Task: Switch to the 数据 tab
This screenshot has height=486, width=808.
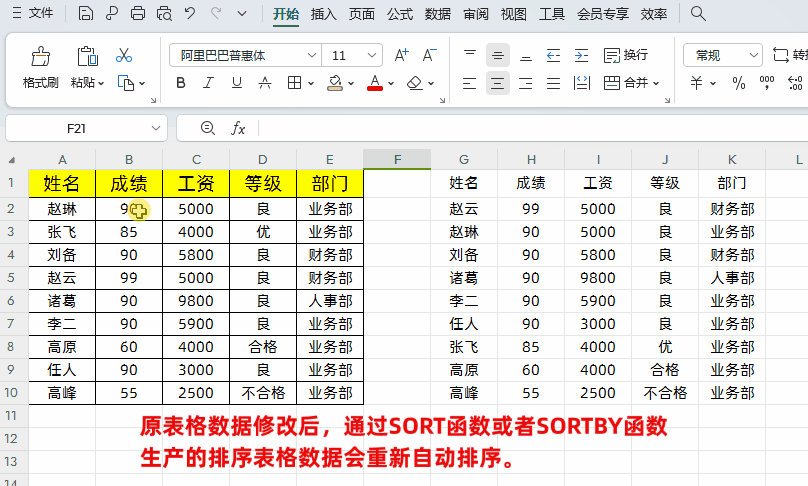Action: pos(438,14)
